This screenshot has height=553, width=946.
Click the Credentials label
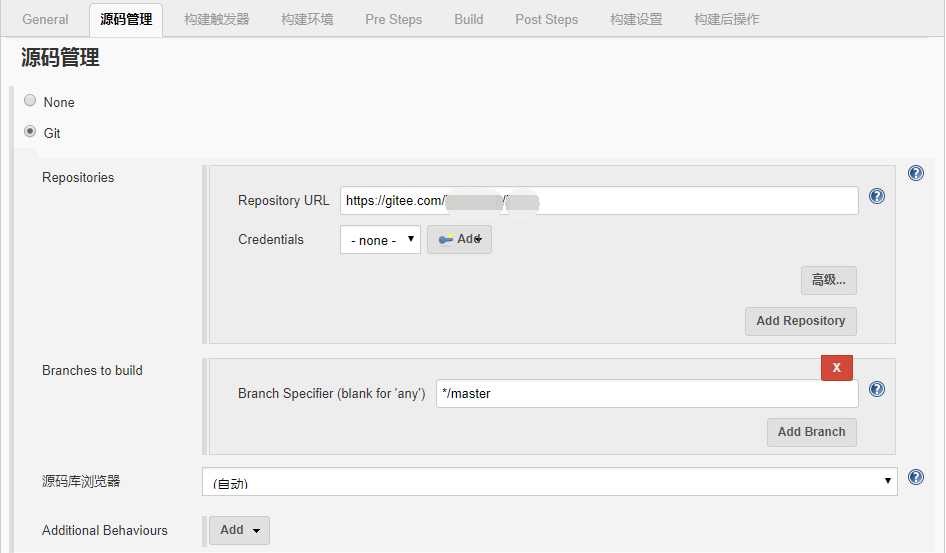tap(271, 239)
